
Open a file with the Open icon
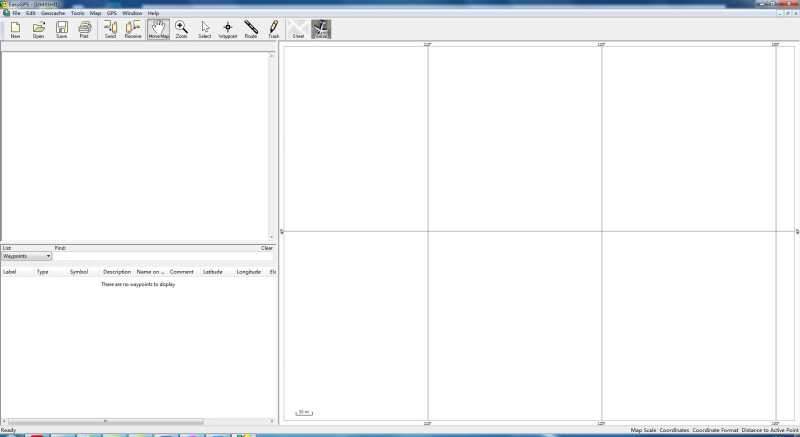38,29
